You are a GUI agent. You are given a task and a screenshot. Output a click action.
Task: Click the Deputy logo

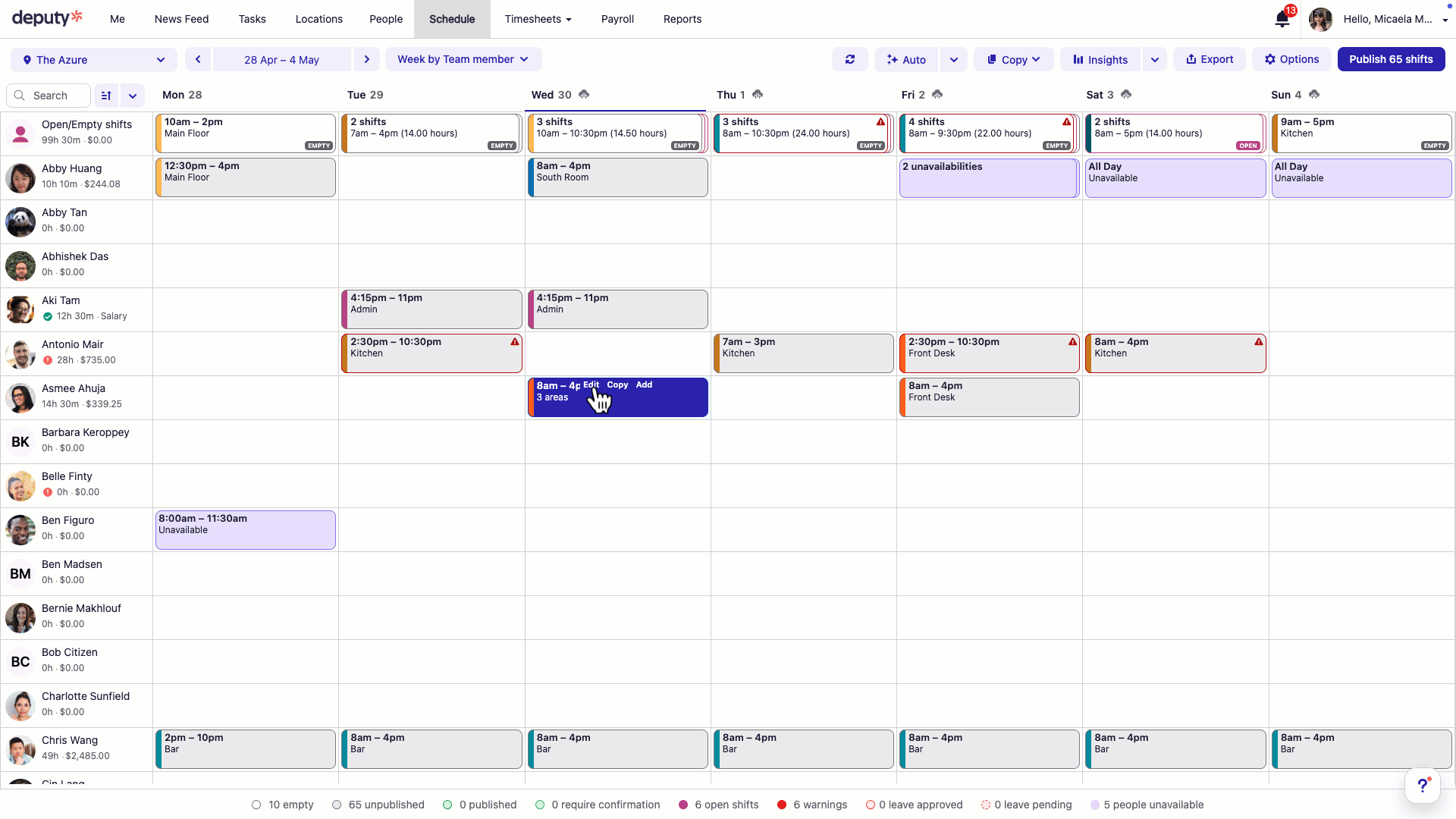tap(47, 18)
